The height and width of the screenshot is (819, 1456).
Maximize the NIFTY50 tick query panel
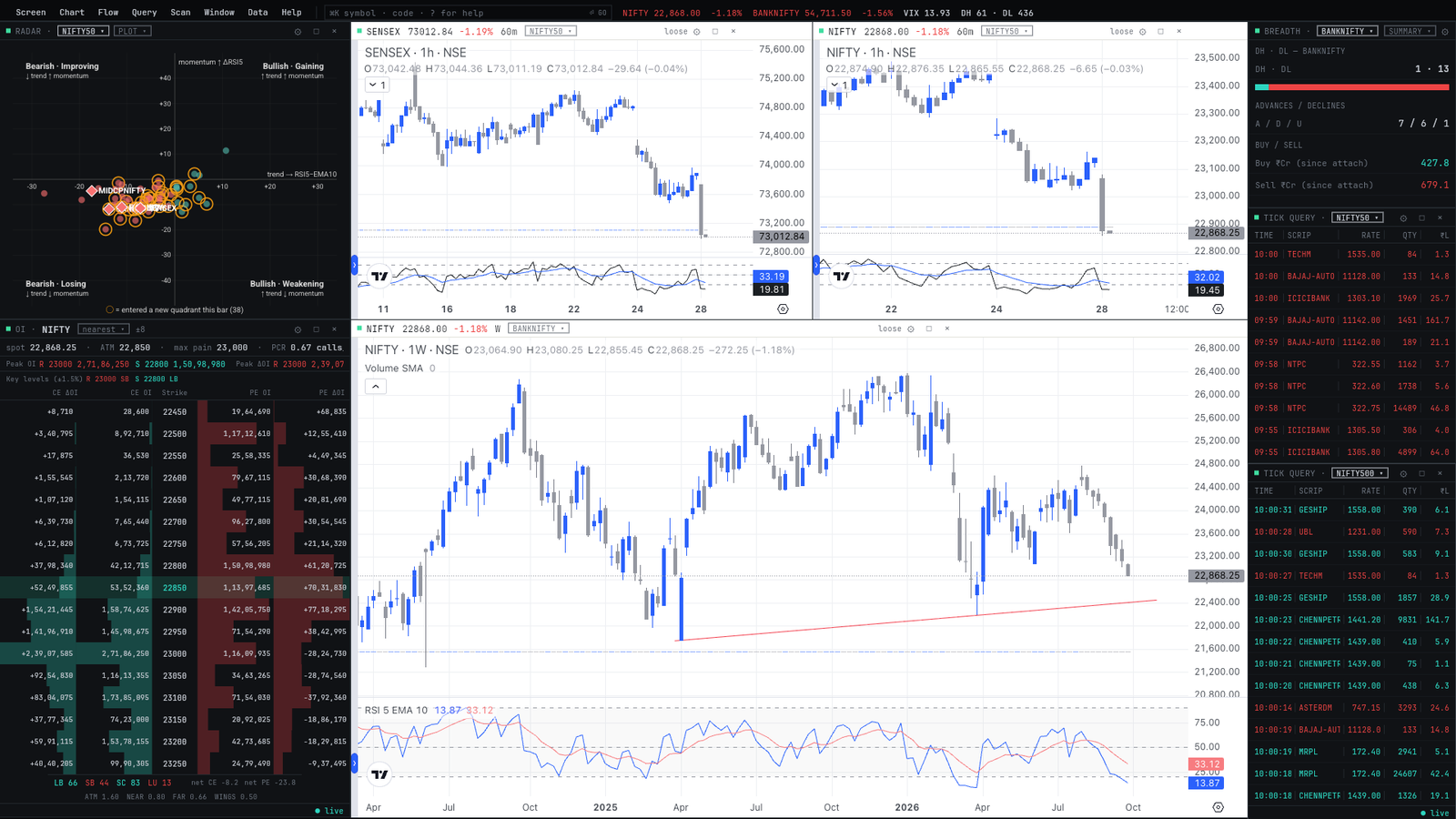pos(1421,218)
